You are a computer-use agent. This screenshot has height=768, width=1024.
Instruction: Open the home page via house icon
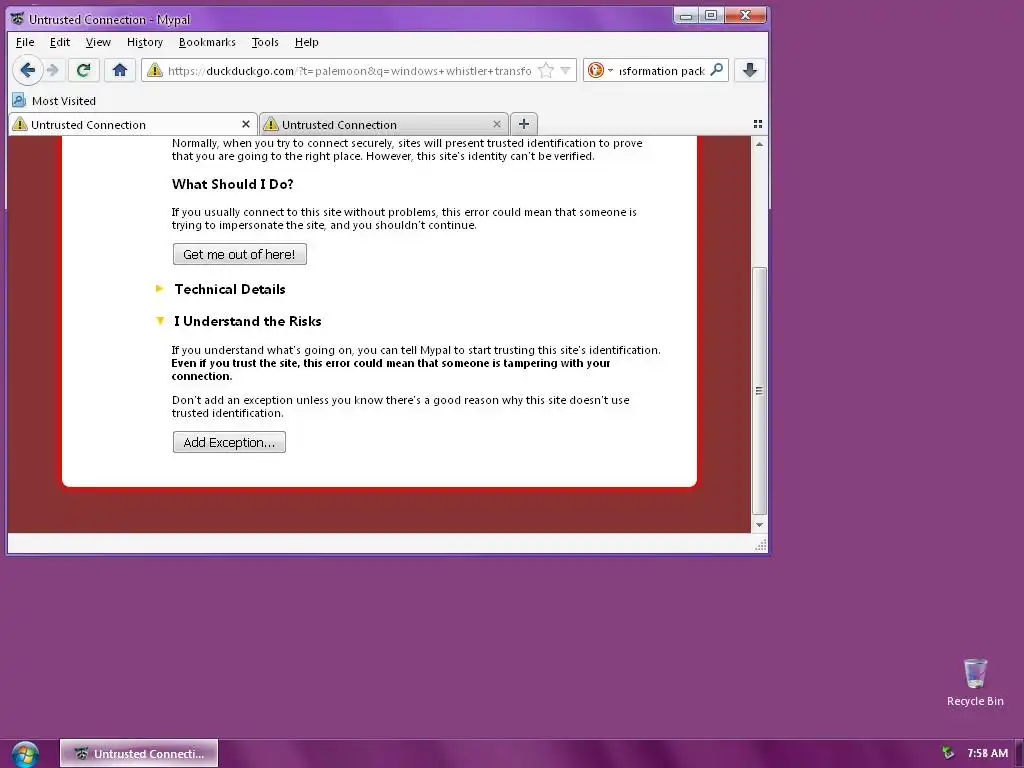click(120, 70)
